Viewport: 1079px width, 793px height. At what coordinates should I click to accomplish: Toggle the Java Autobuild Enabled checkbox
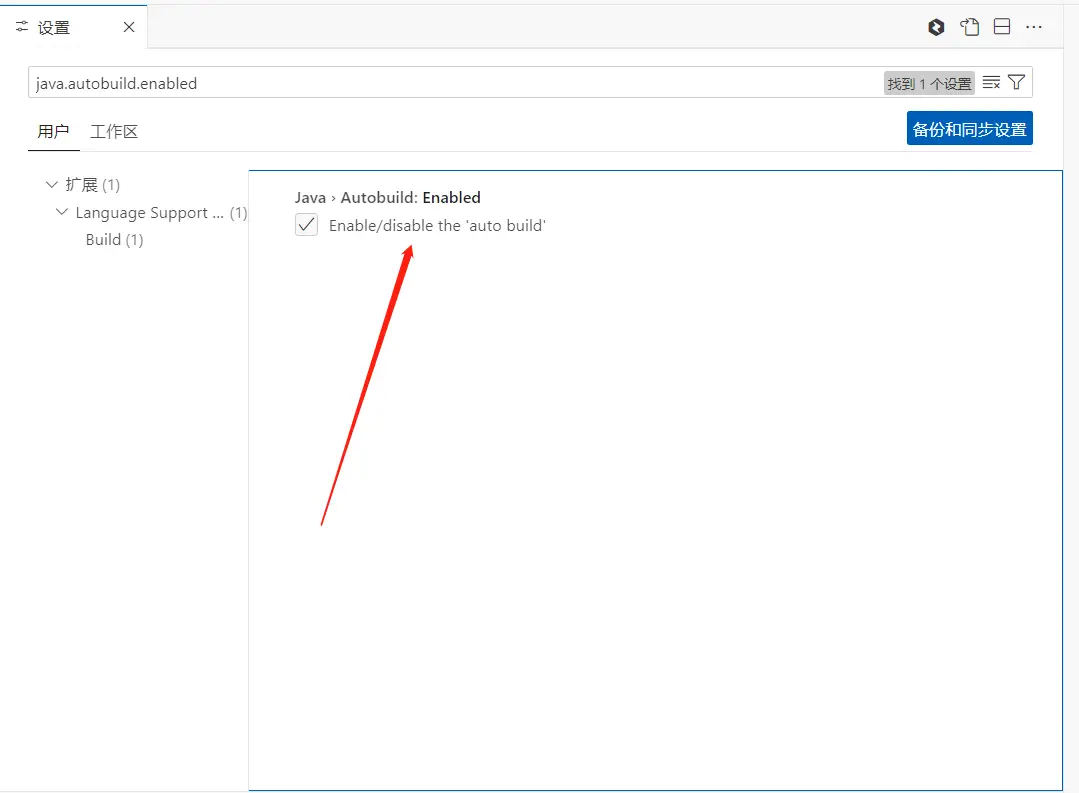[x=306, y=225]
